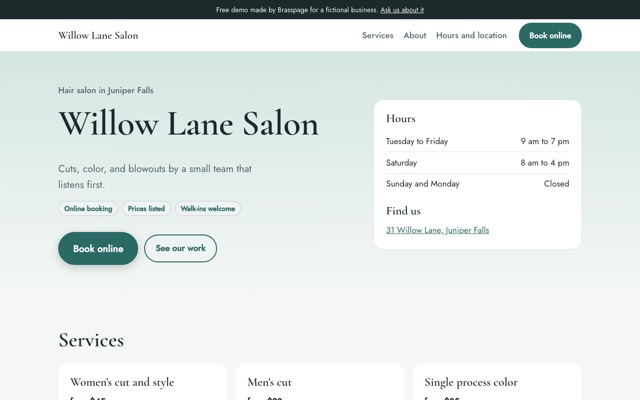Click the 'Sunday and Monday' row label

pyautogui.click(x=422, y=184)
